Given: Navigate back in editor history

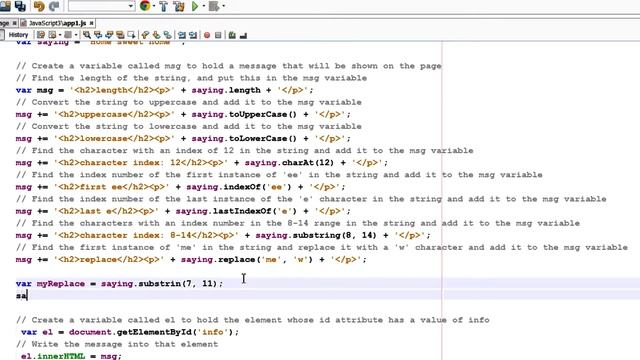Looking at the screenshot, I should [53, 35].
